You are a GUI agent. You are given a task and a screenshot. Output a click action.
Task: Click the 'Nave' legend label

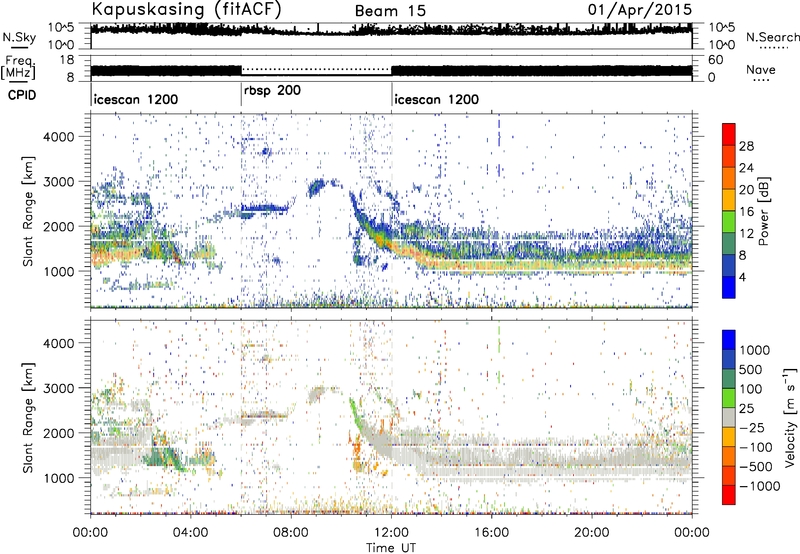point(761,70)
